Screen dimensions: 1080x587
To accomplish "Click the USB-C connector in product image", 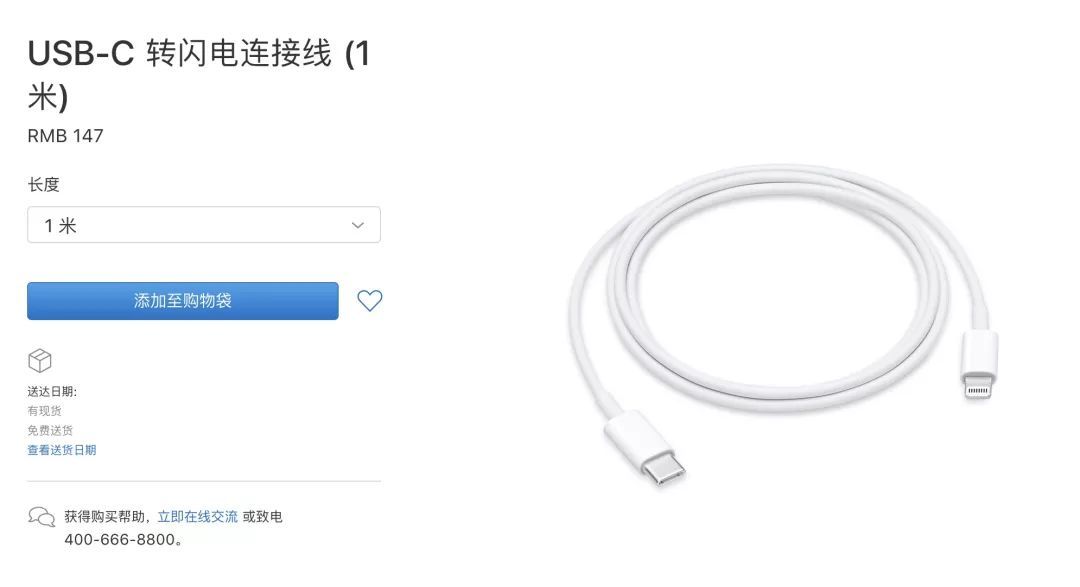I will click(646, 448).
